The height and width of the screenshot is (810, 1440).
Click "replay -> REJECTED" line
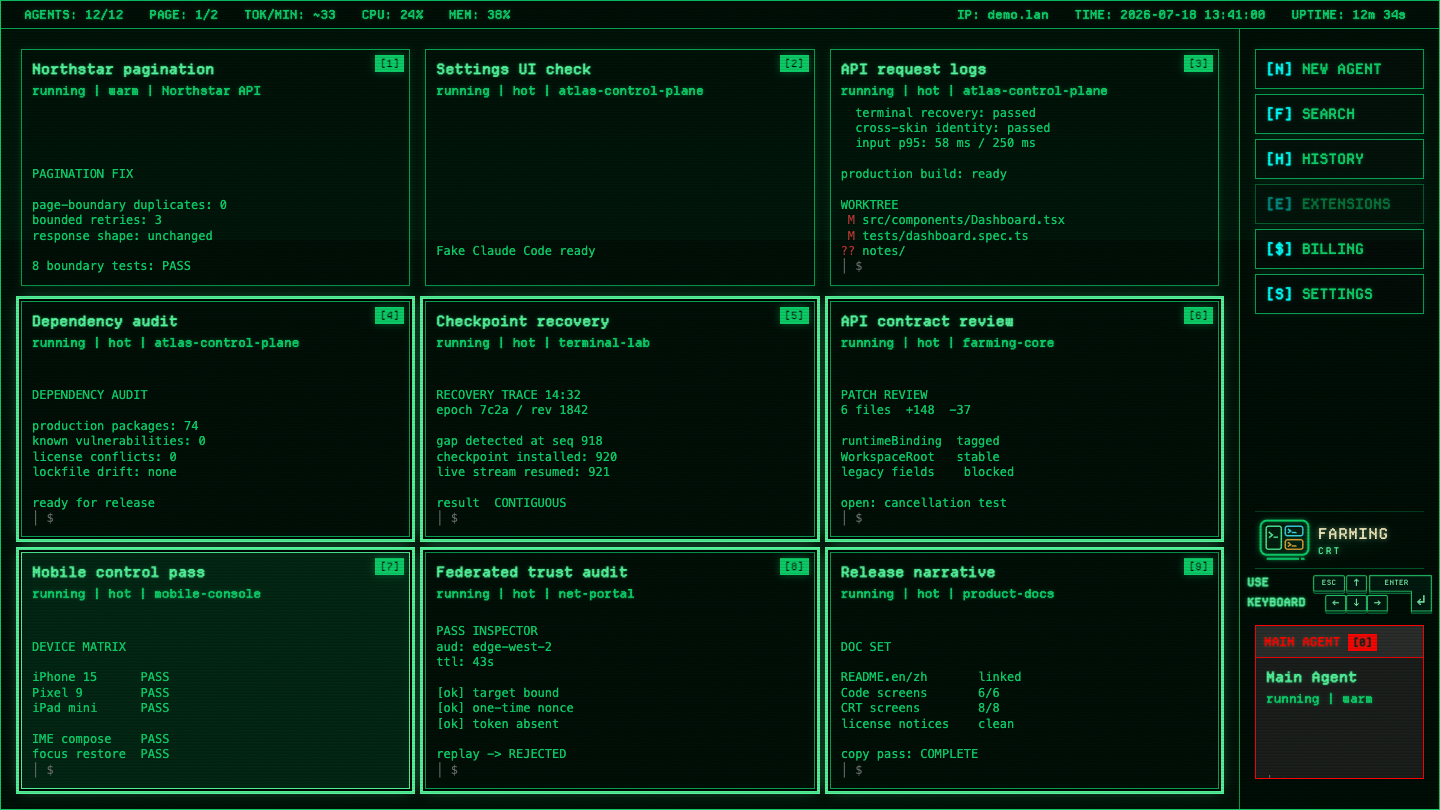[501, 754]
